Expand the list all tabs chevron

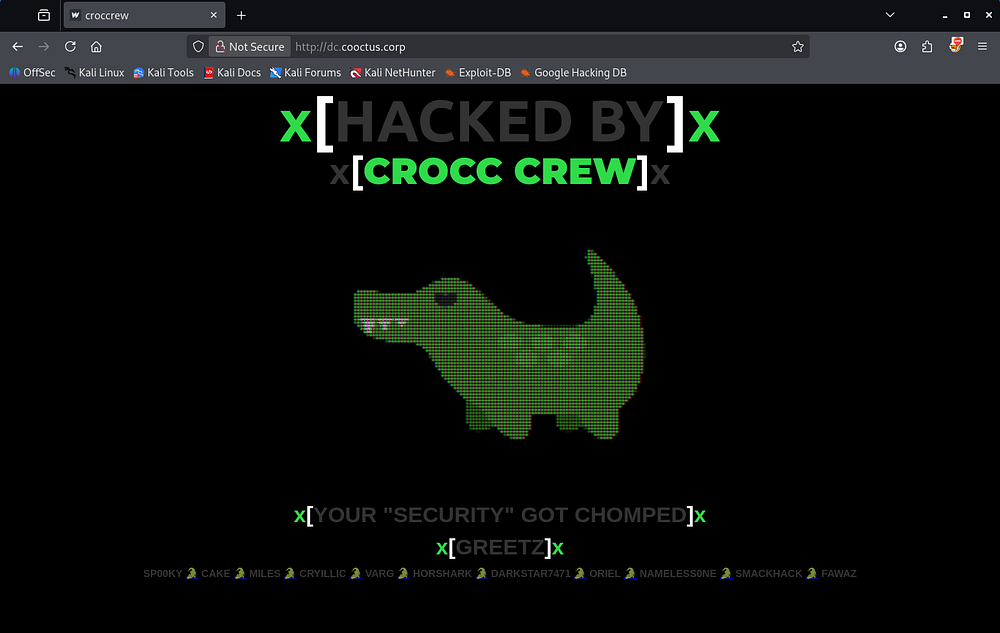click(x=890, y=15)
